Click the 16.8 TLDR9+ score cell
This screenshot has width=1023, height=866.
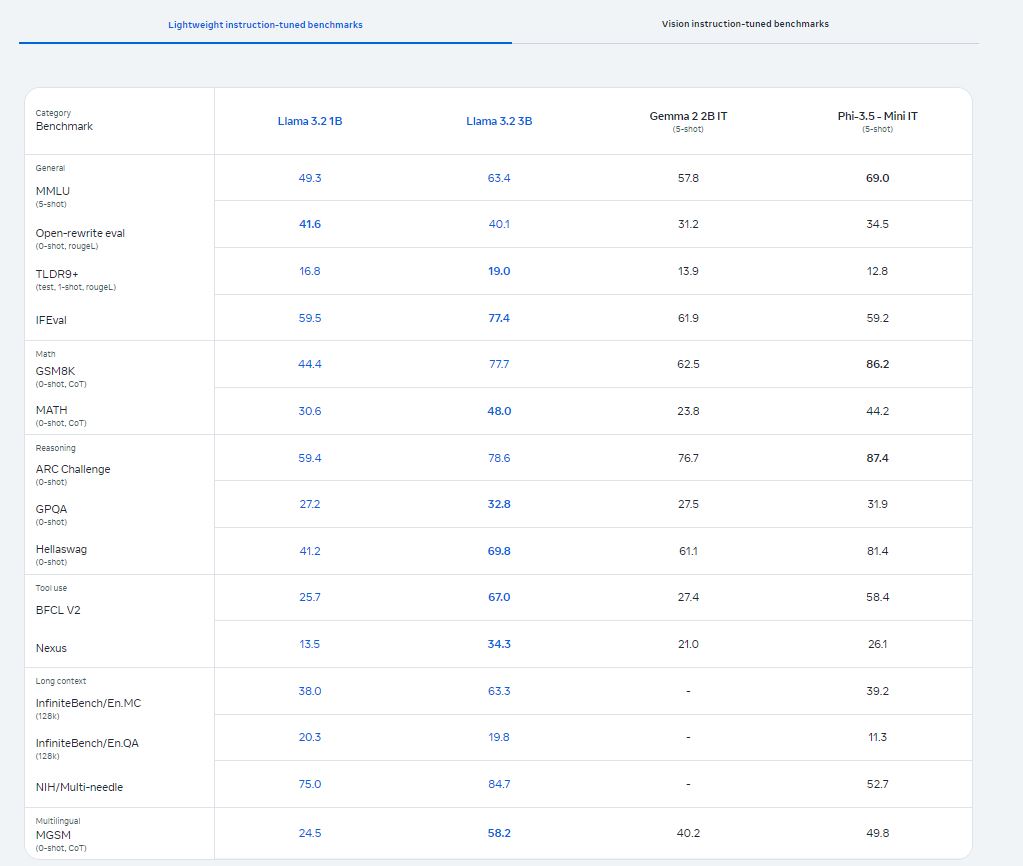coord(310,271)
